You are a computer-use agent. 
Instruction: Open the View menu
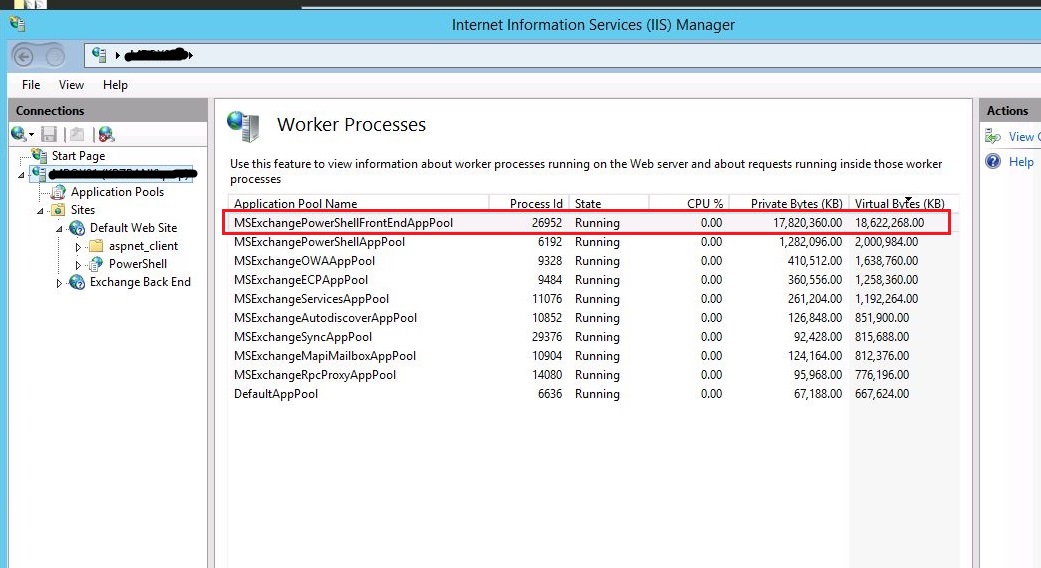(71, 85)
